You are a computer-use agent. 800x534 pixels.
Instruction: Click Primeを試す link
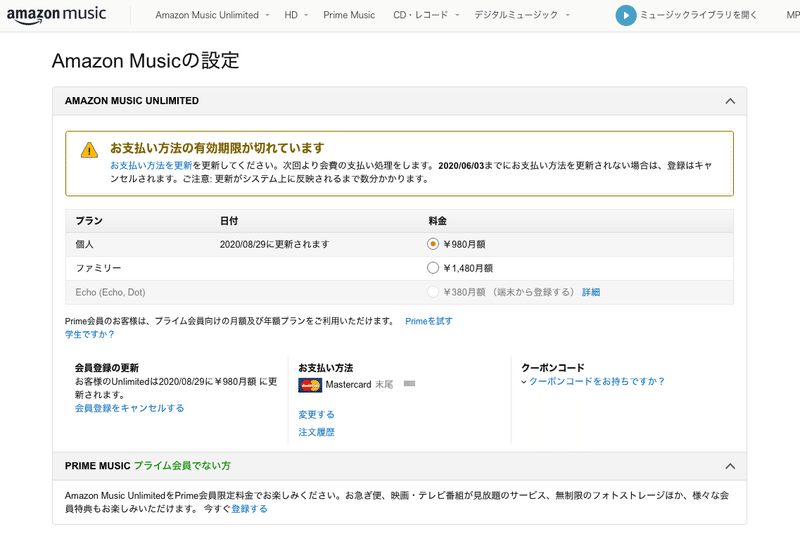coord(429,321)
